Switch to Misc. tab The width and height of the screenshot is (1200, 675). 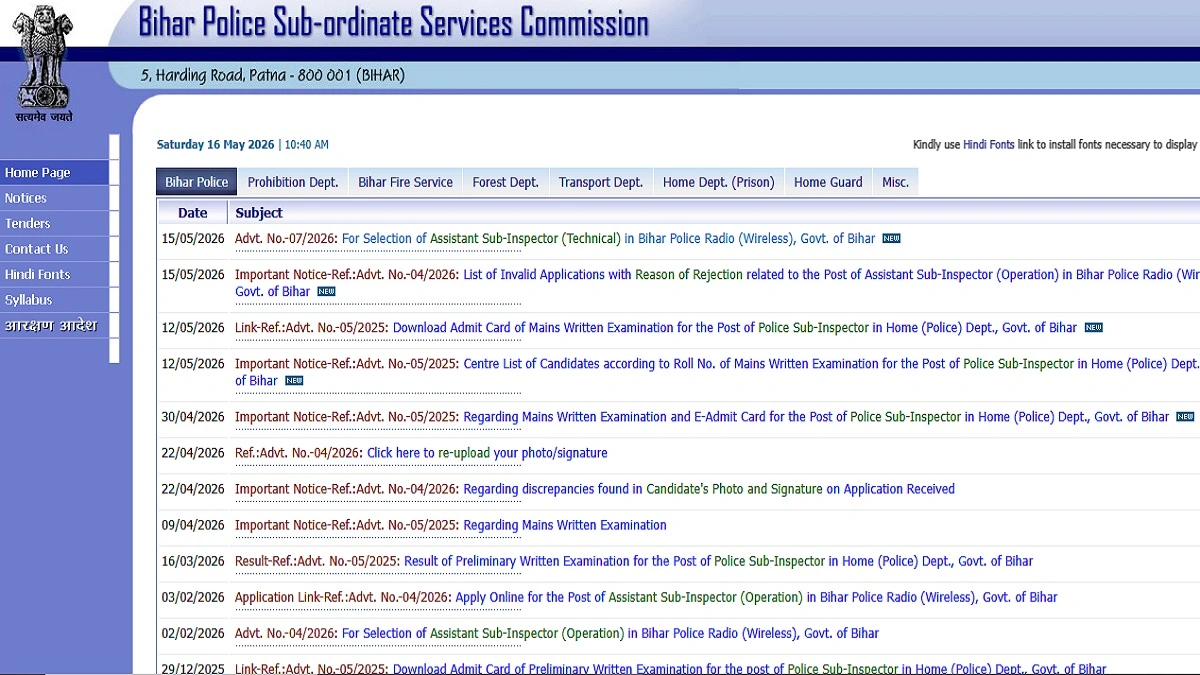click(x=895, y=182)
